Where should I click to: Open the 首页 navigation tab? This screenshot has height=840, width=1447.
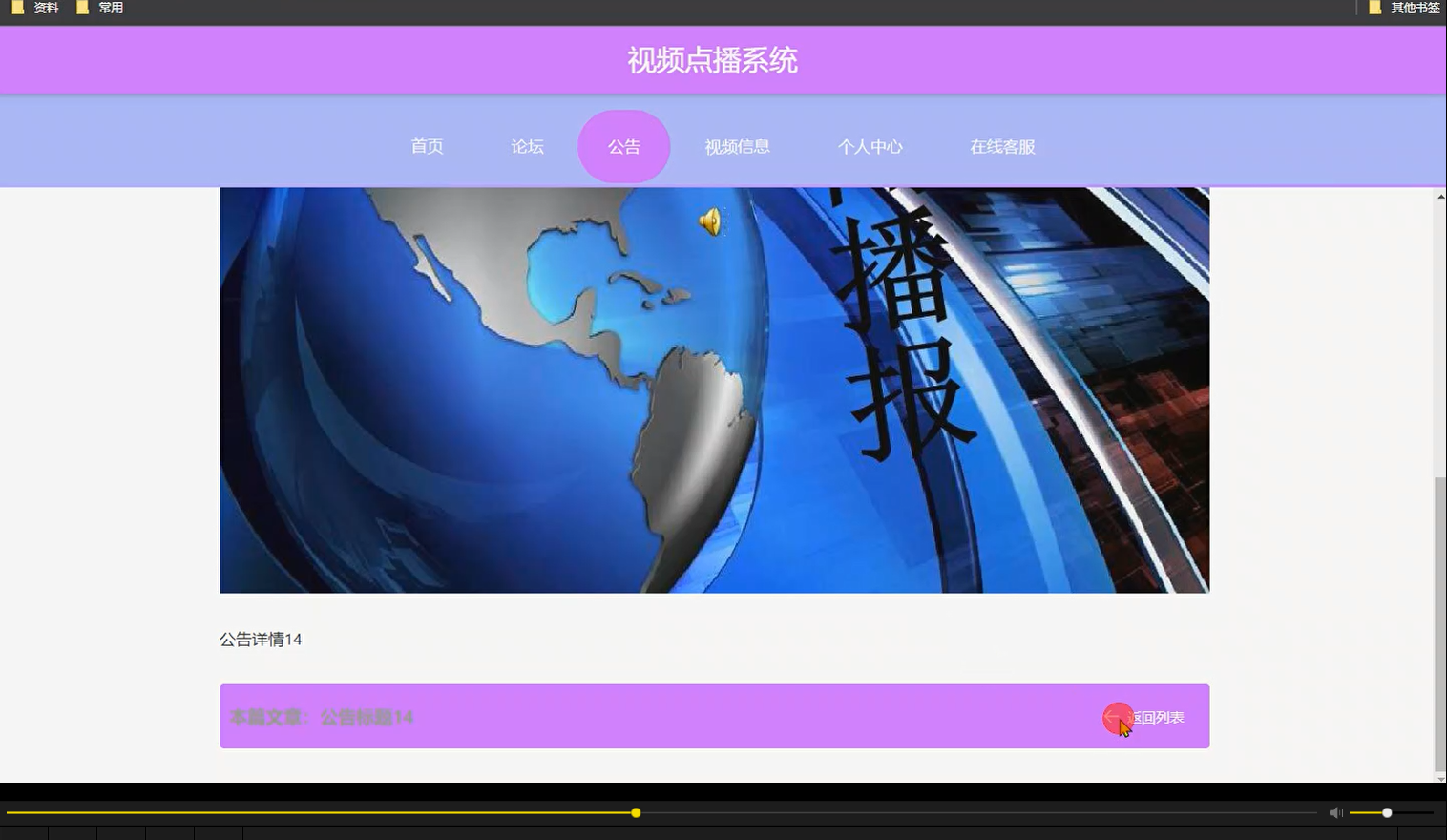point(427,146)
